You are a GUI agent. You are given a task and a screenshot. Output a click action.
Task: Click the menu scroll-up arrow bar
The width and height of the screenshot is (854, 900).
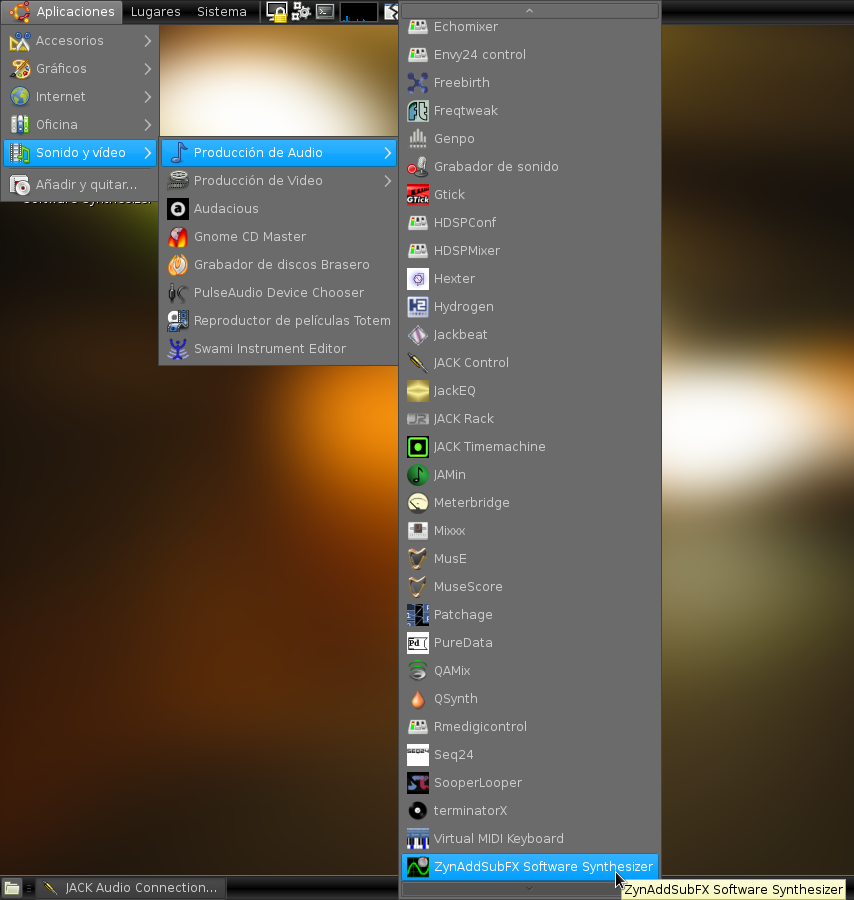[x=530, y=10]
